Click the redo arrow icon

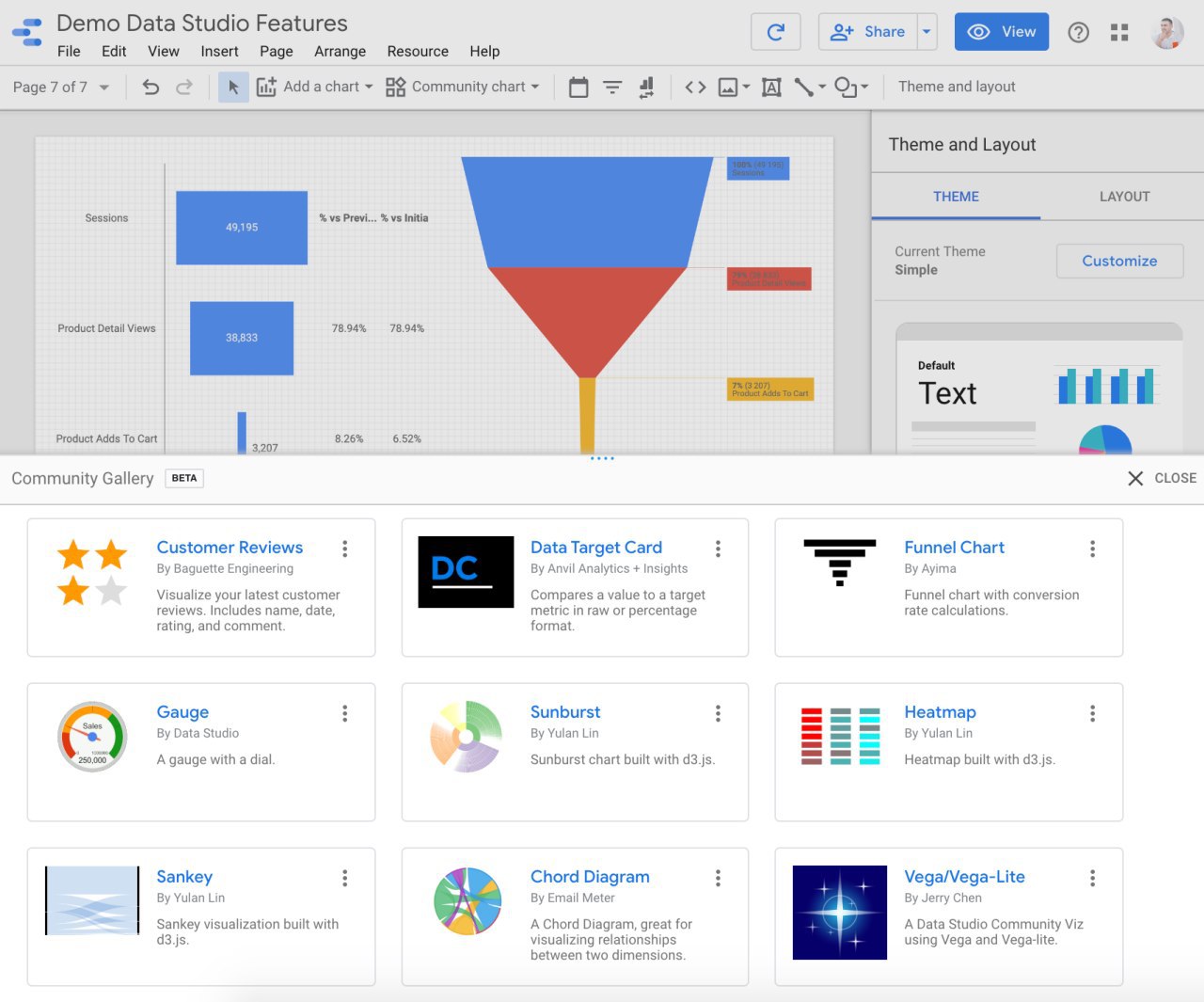[184, 87]
